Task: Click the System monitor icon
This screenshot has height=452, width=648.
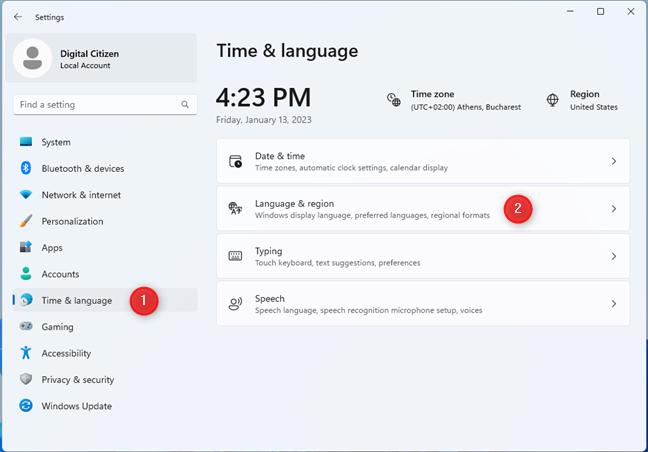Action: tap(26, 142)
